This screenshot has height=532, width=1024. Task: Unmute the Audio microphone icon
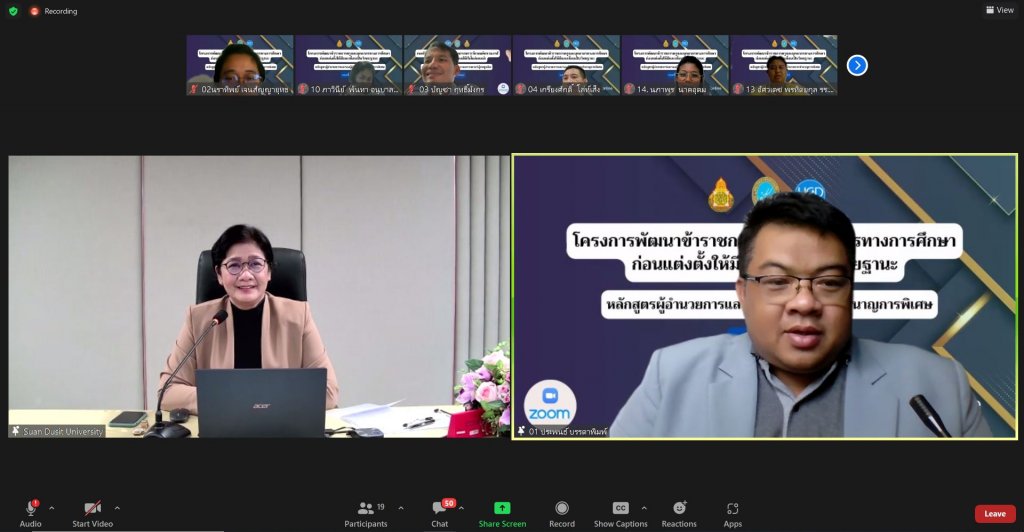tap(31, 509)
